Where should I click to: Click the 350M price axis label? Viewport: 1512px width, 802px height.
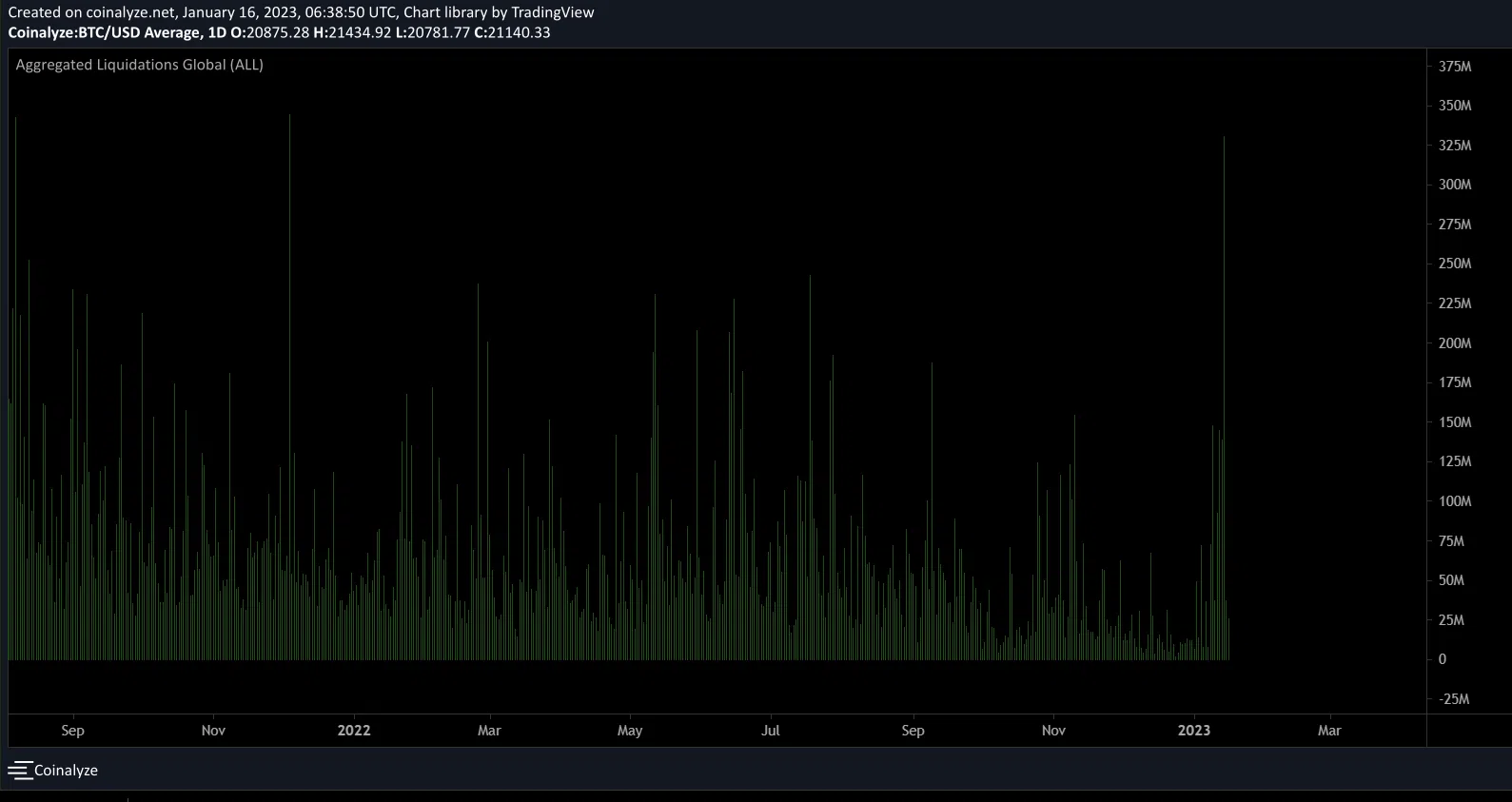[1455, 106]
